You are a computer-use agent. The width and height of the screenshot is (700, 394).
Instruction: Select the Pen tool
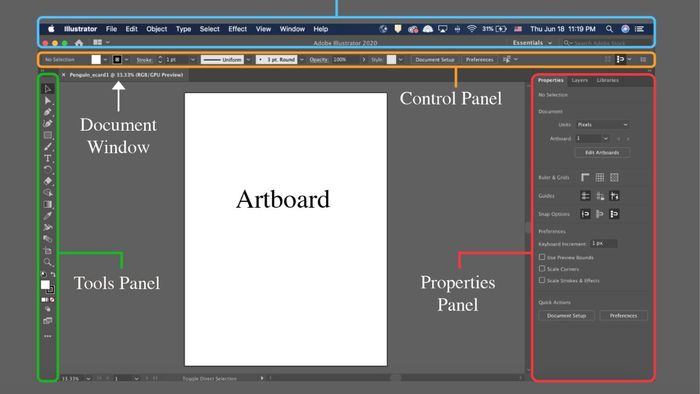[48, 112]
